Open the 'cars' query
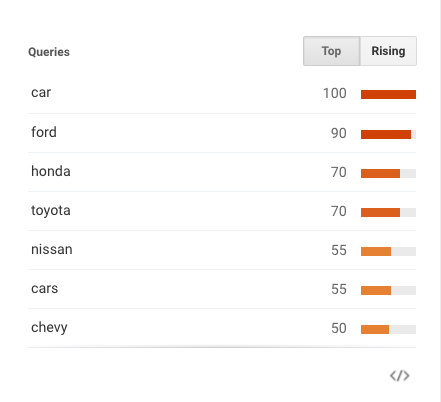 44,289
